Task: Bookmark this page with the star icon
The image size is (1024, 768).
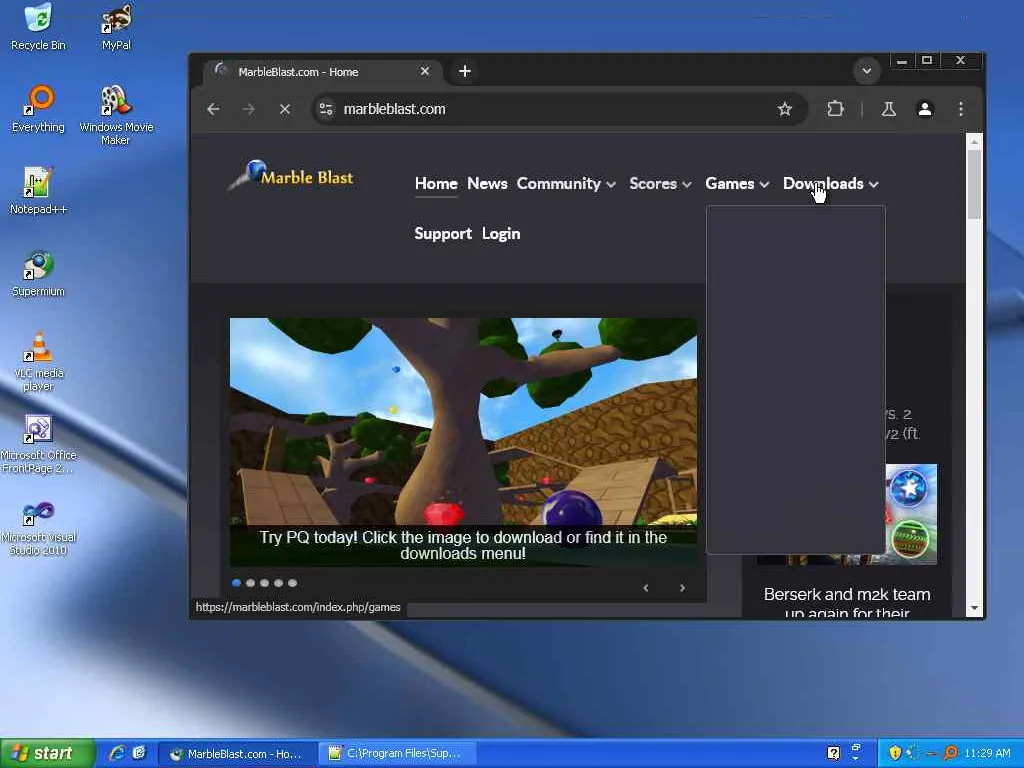Action: pos(785,109)
